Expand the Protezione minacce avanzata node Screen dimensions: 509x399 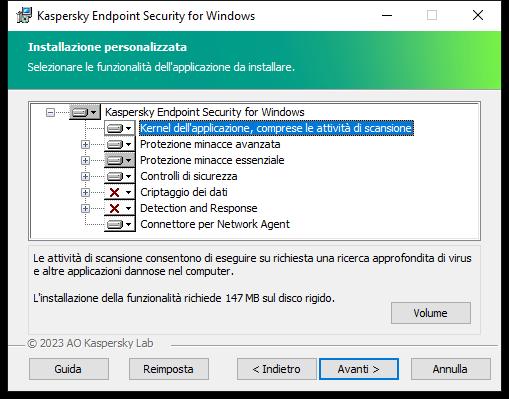click(85, 144)
